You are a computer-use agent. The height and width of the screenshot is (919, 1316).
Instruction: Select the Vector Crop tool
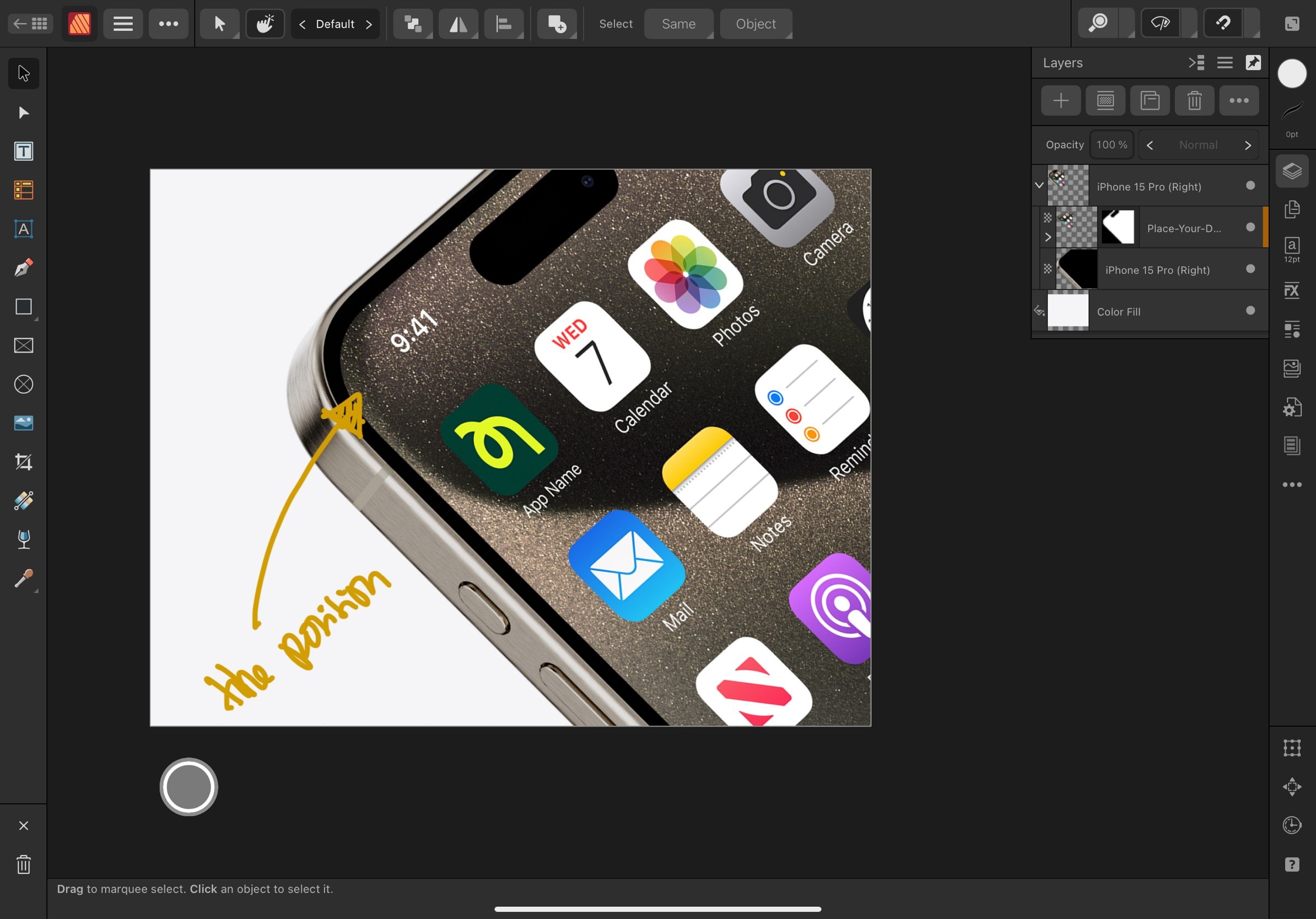click(x=24, y=462)
